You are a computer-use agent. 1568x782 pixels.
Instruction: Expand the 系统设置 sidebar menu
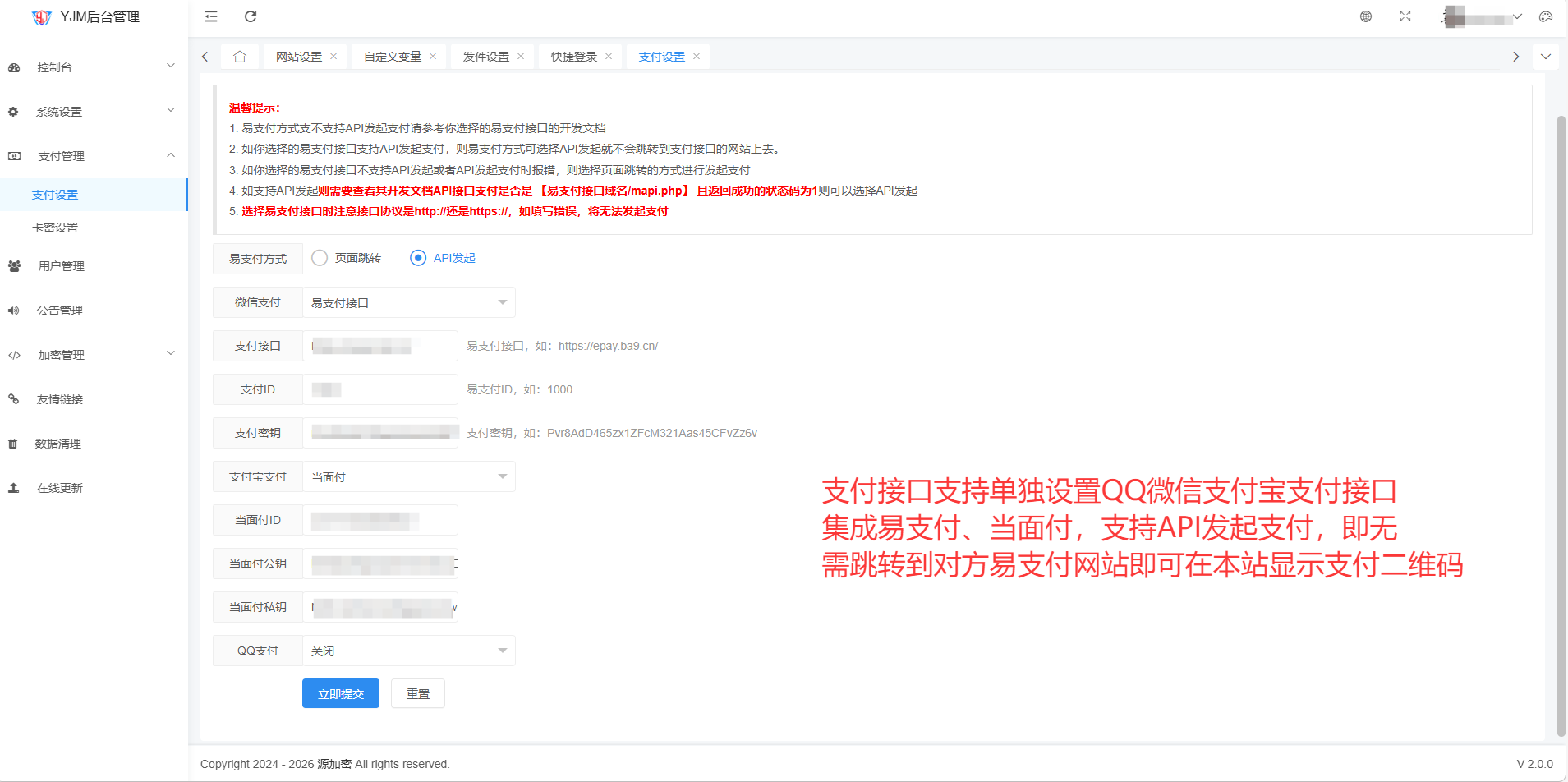[x=90, y=112]
